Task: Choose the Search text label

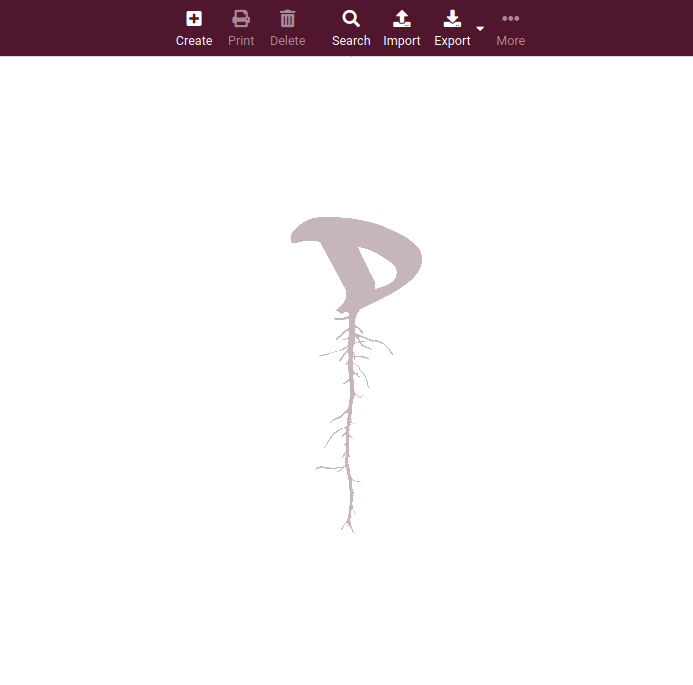Action: pos(351,41)
